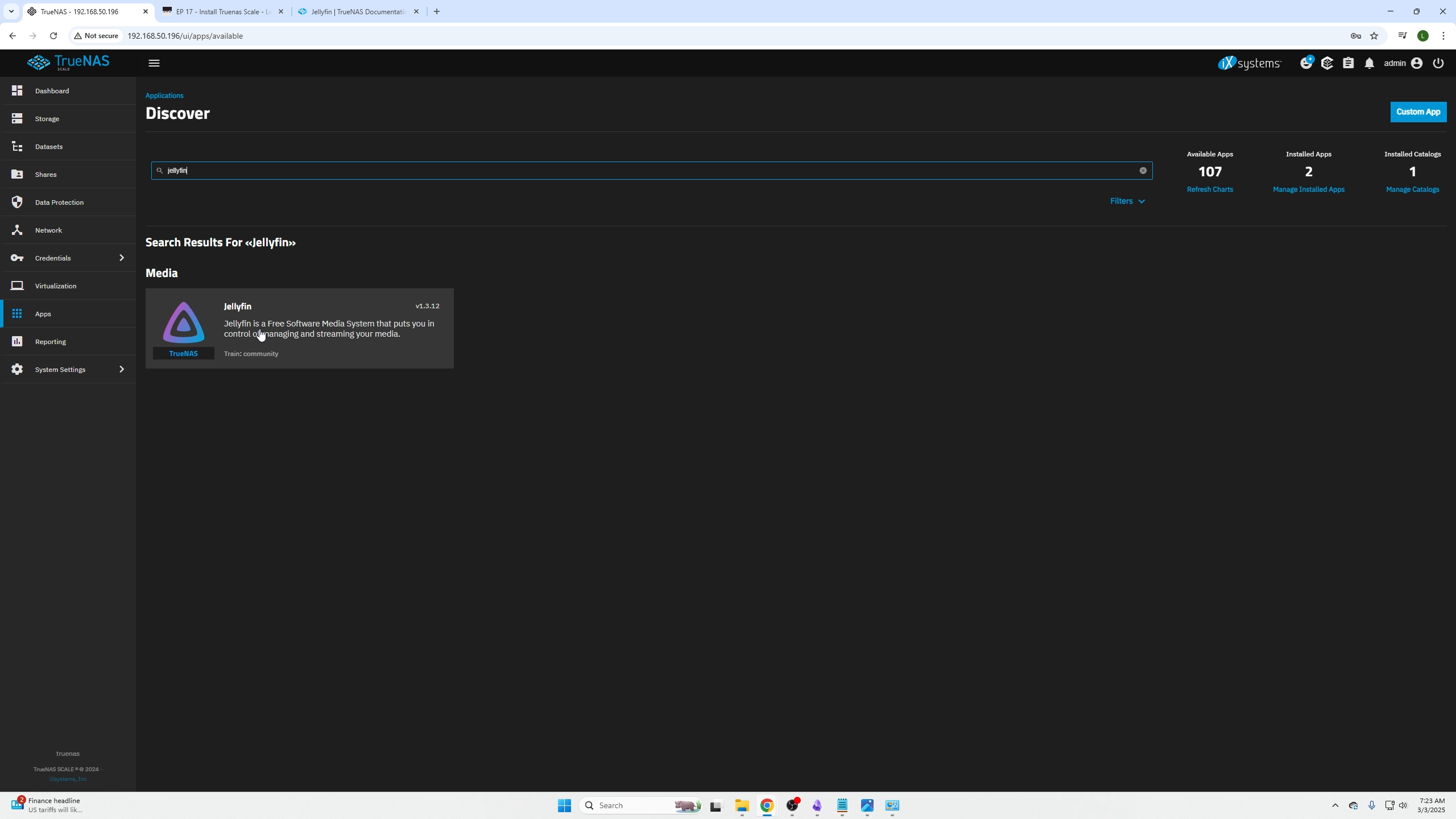Open the Reporting page
Image resolution: width=1456 pixels, height=819 pixels.
click(68, 342)
